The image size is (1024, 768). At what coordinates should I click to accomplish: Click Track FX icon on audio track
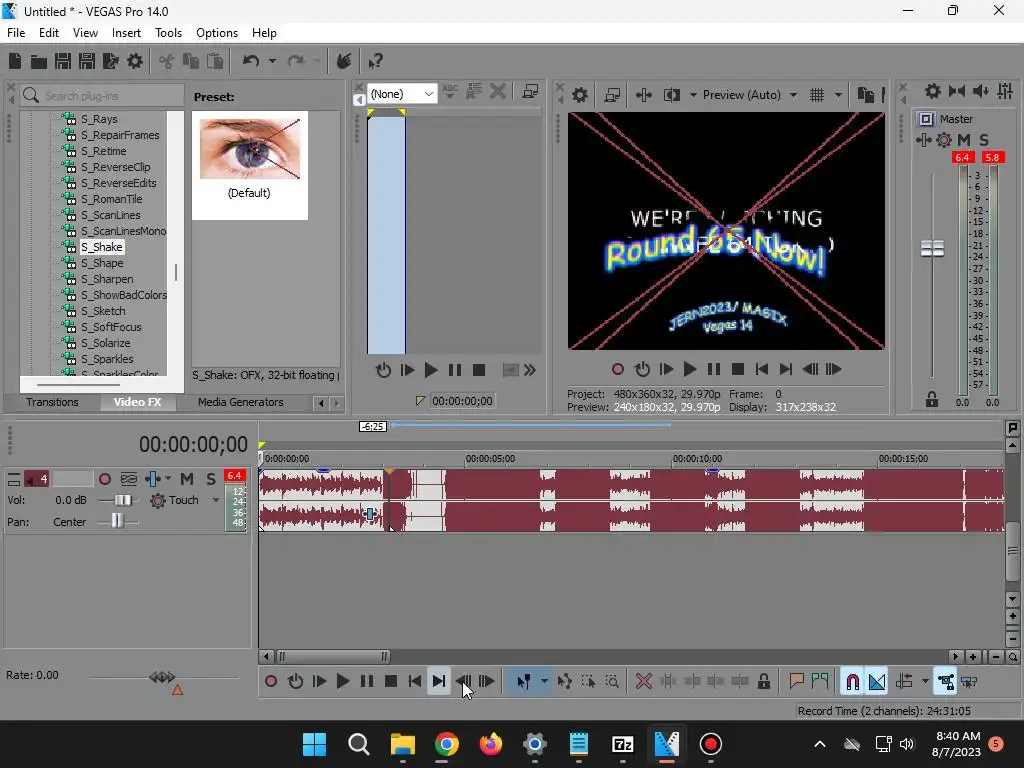tap(153, 479)
